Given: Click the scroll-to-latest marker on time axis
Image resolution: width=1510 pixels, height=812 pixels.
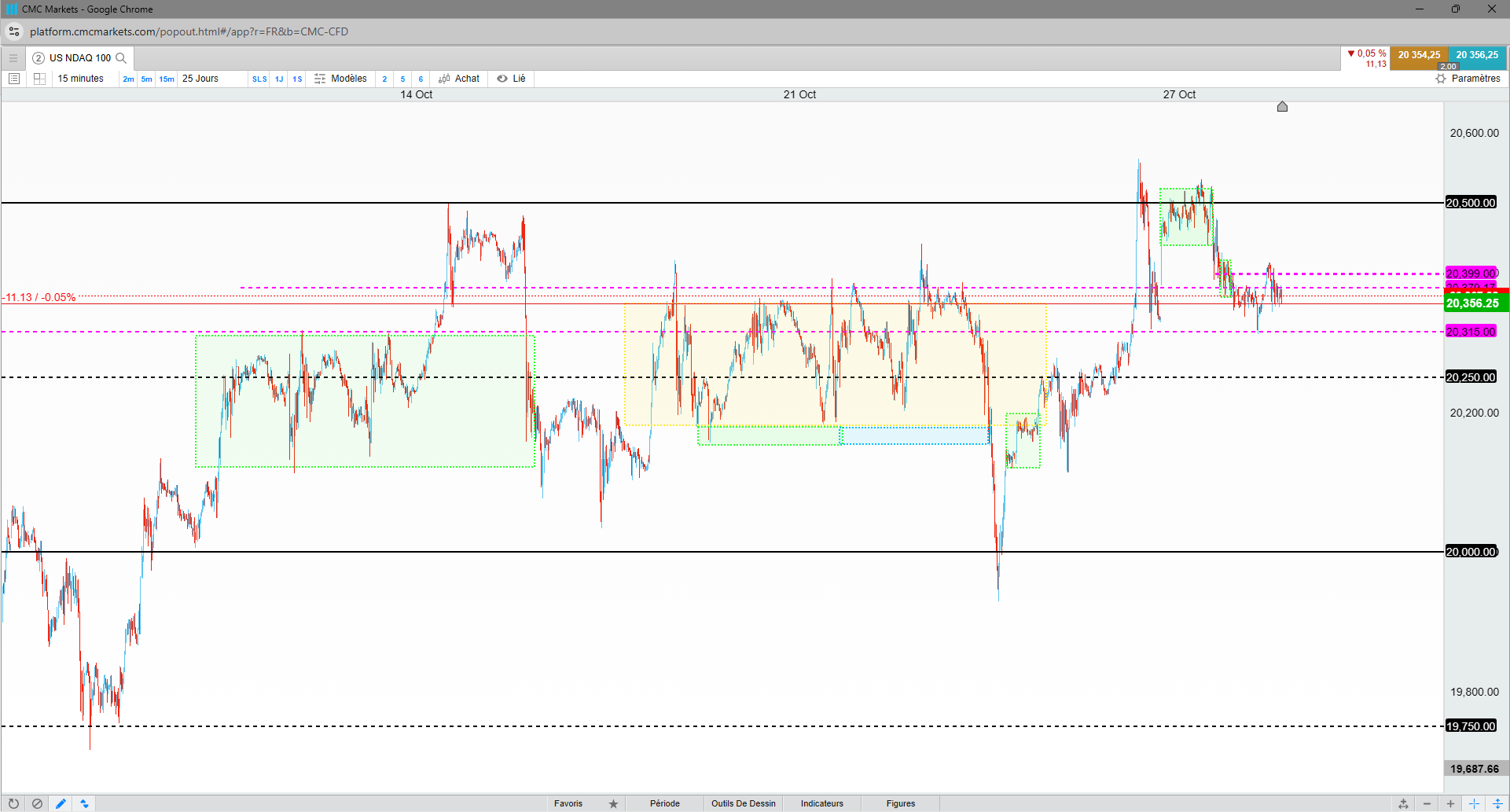Looking at the screenshot, I should click(x=1282, y=107).
